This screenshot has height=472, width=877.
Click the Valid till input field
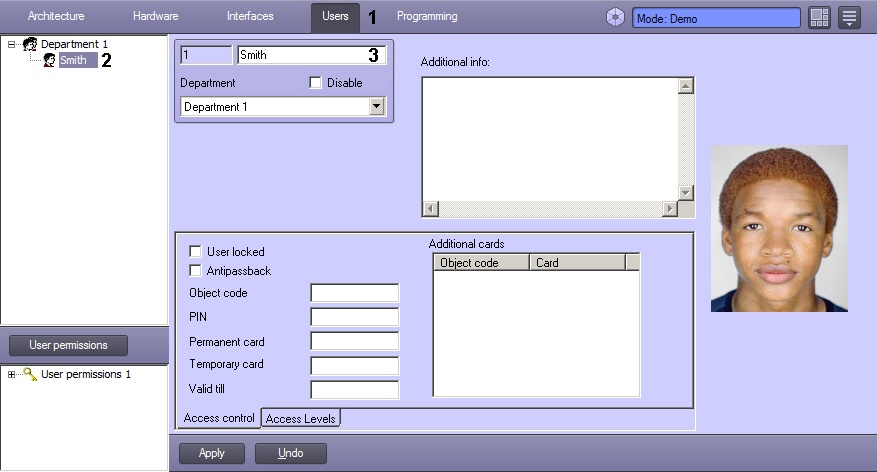click(355, 390)
